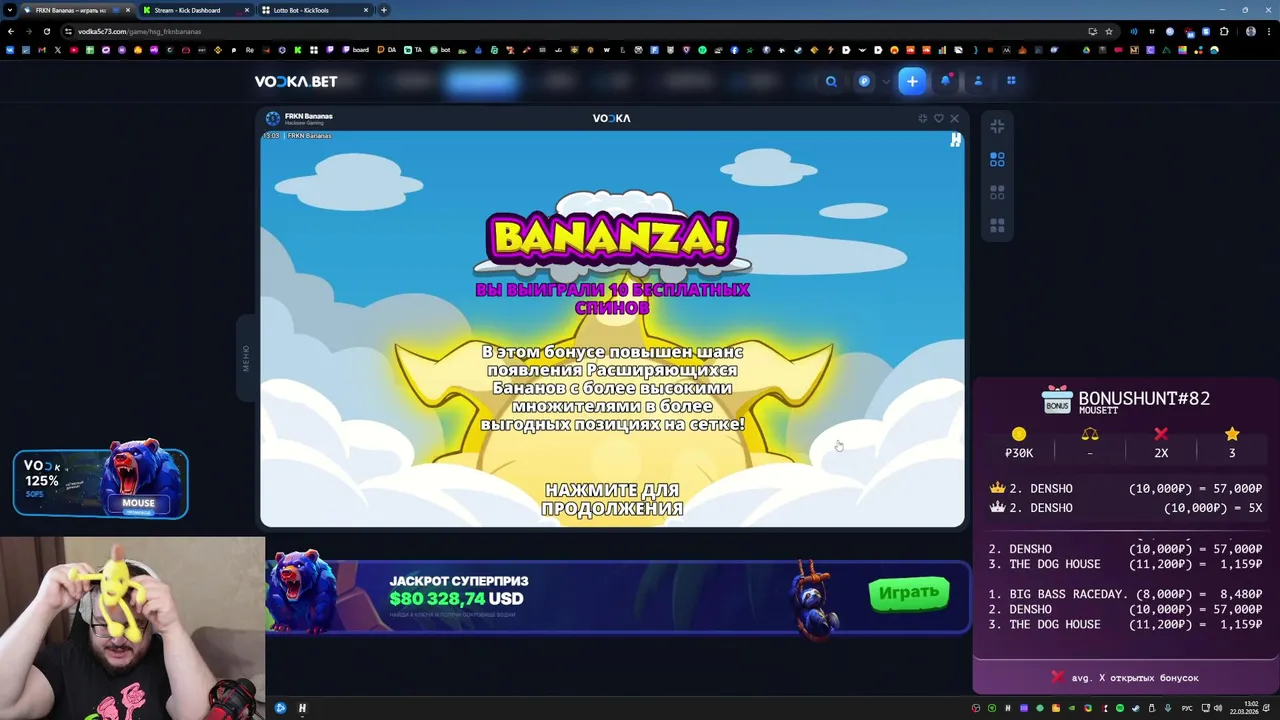Click the jackpot amount $80 328,74 USD
The height and width of the screenshot is (720, 1280).
tap(456, 599)
